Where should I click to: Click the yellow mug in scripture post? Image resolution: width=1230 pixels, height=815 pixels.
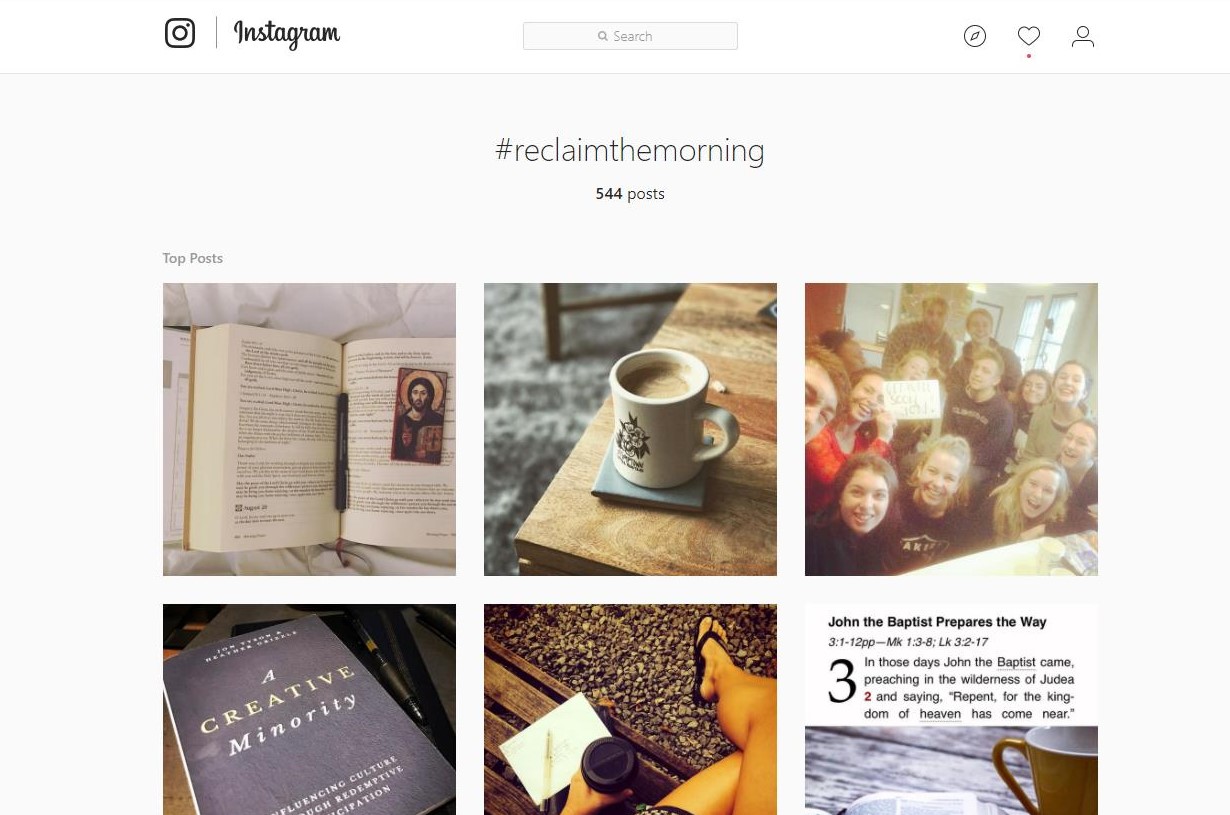(x=1041, y=772)
